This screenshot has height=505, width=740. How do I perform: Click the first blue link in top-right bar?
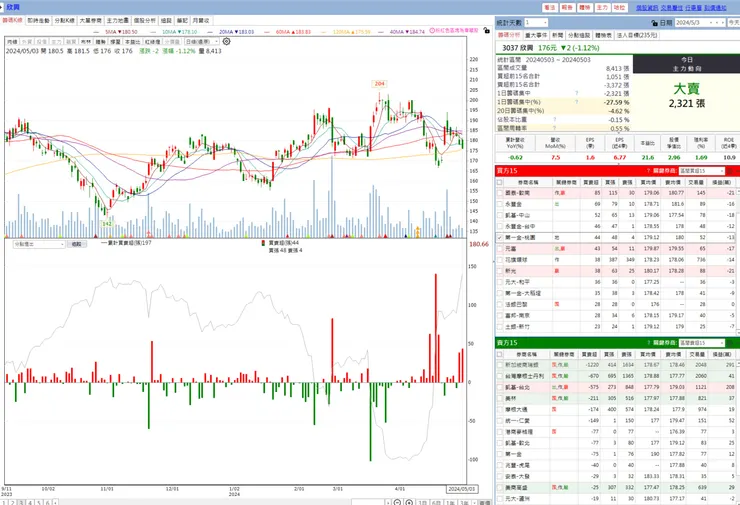pyautogui.click(x=647, y=8)
